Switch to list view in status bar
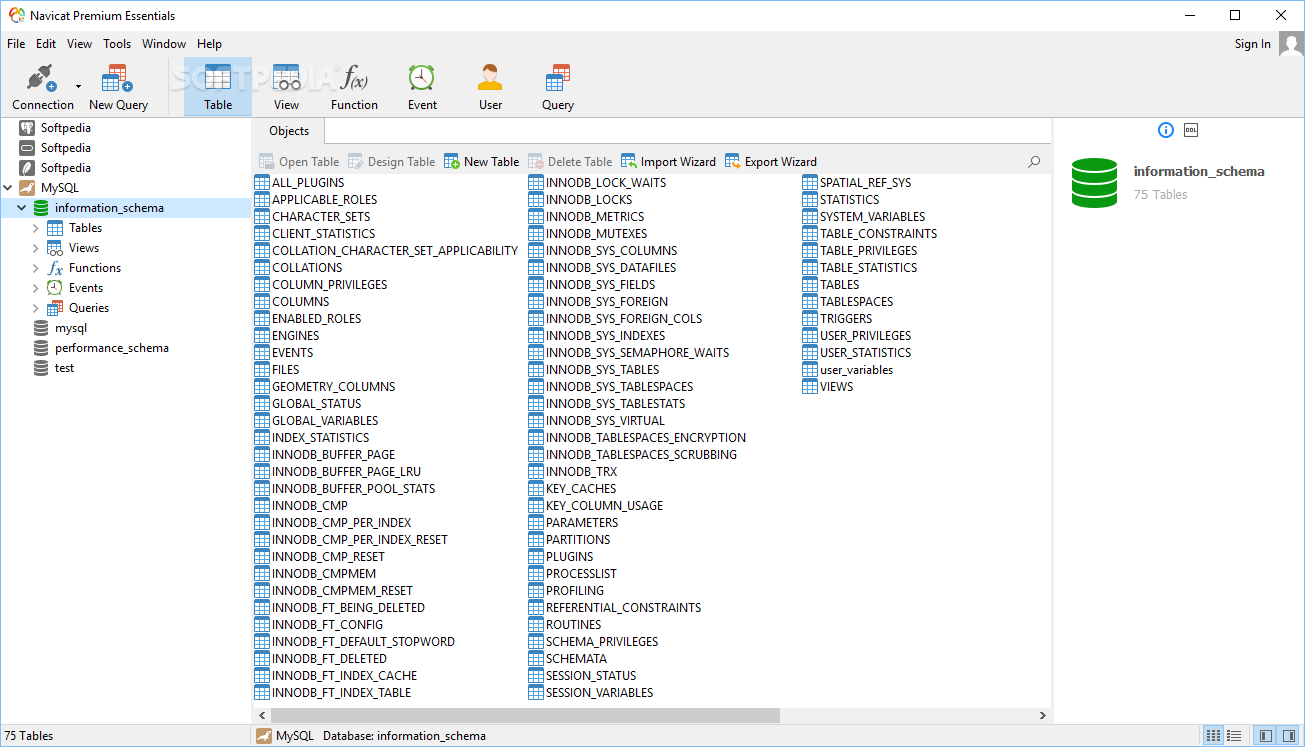Screen dimensions: 1305x747 pos(1213,735)
